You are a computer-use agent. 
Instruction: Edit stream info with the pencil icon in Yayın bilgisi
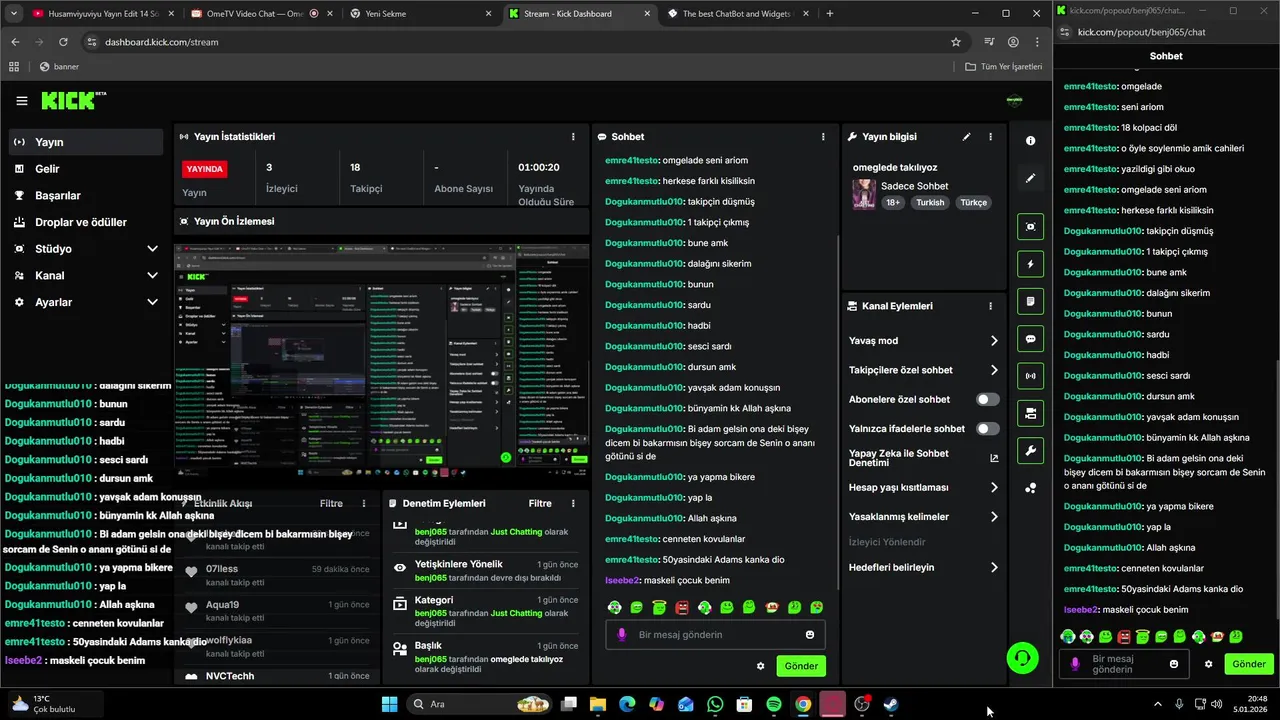point(966,136)
